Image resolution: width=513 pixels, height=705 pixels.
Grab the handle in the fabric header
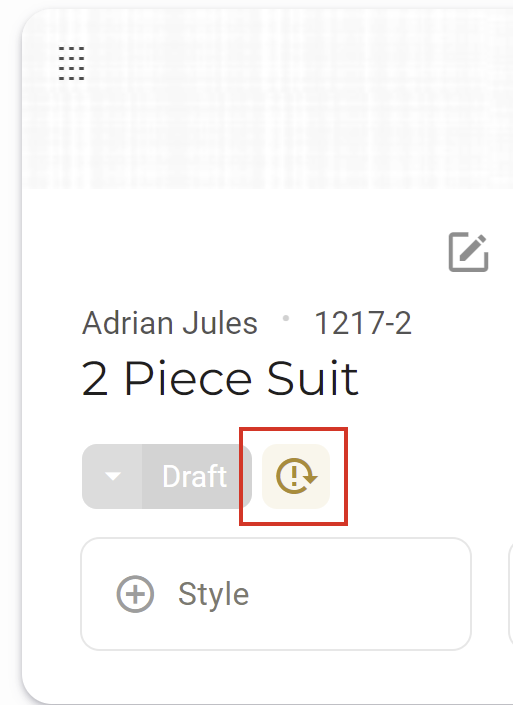(x=71, y=63)
